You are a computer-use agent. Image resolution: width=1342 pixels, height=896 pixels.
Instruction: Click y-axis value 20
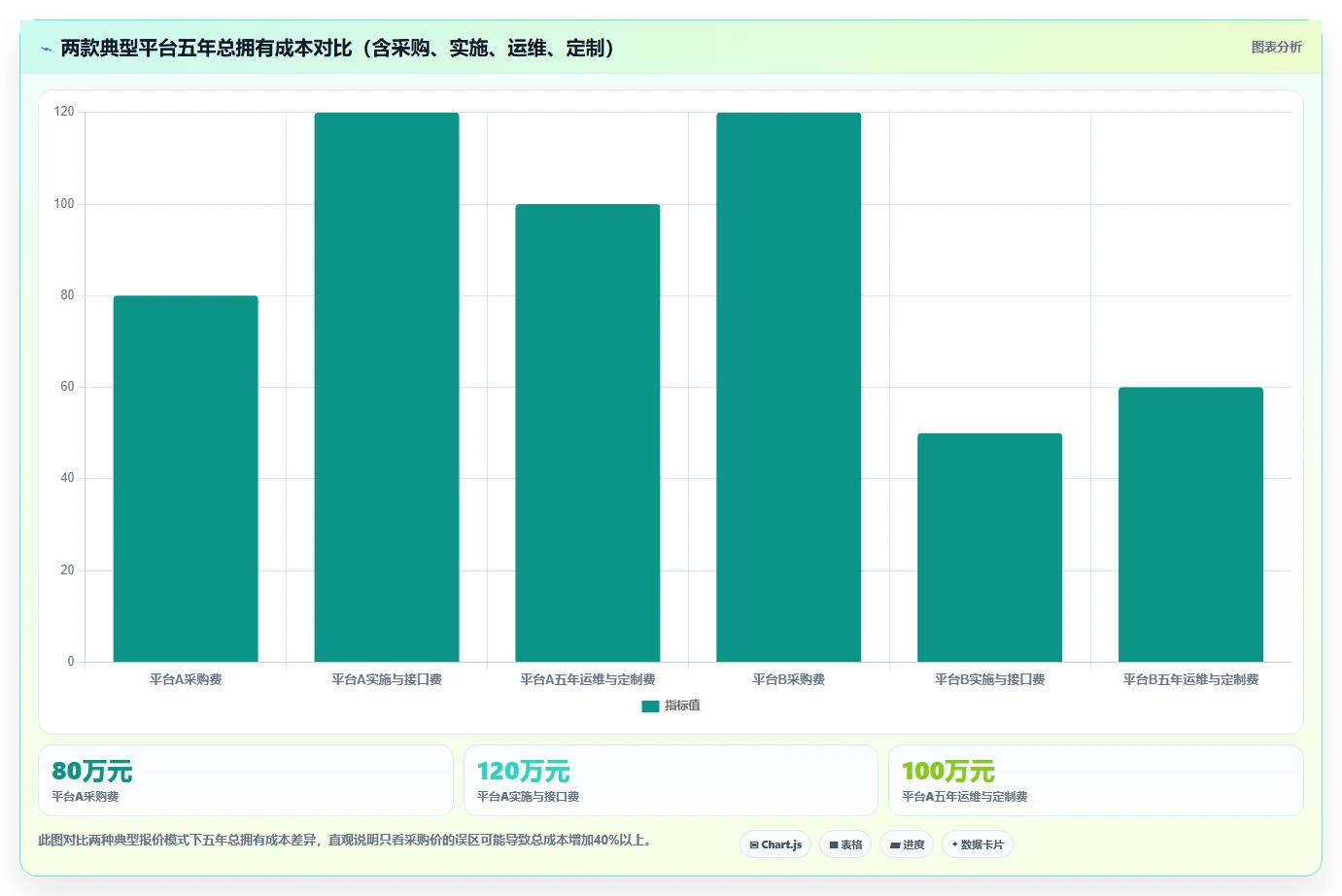click(67, 570)
